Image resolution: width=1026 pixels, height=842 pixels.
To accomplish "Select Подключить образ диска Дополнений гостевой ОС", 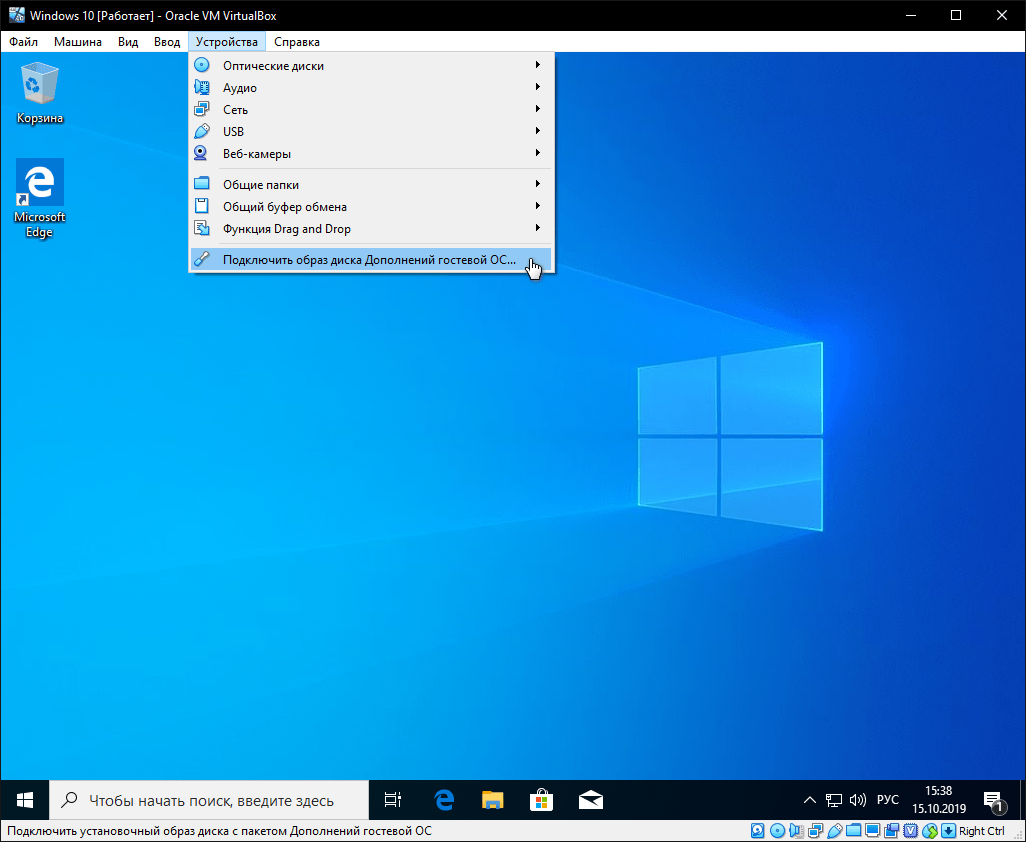I will [x=369, y=260].
